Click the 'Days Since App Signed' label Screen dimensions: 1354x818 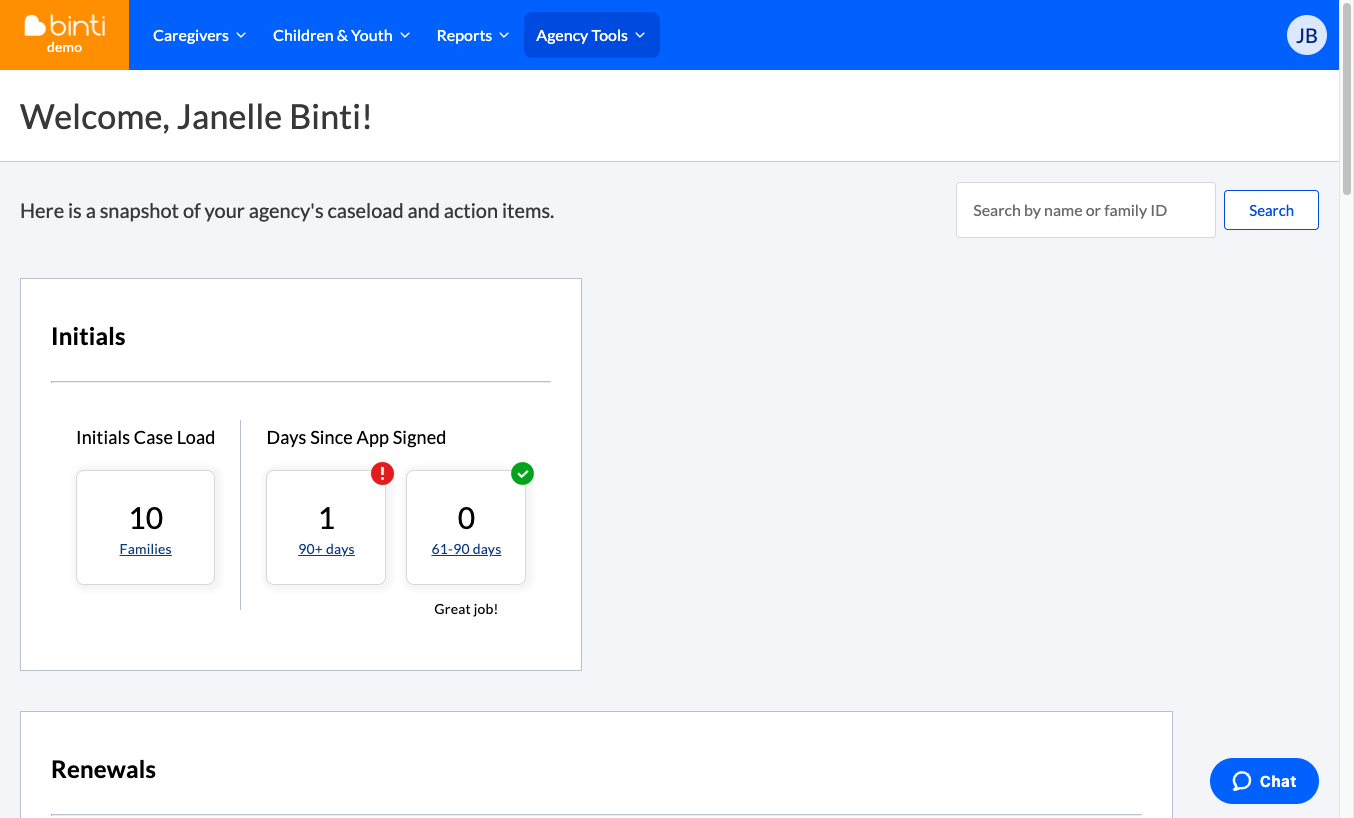(x=356, y=438)
